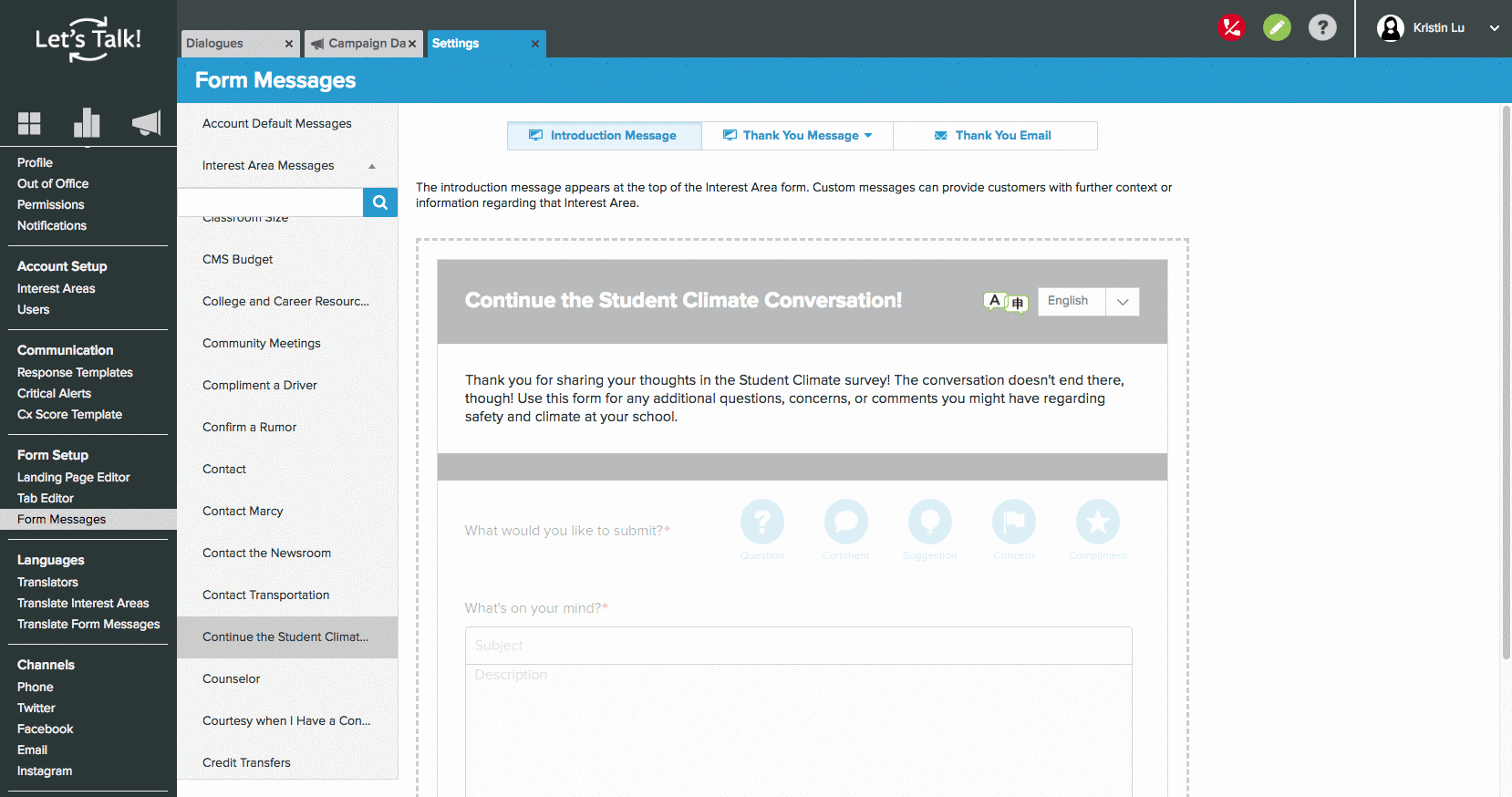1512x797 pixels.
Task: Select Contact Transportation interest area
Action: (x=265, y=595)
